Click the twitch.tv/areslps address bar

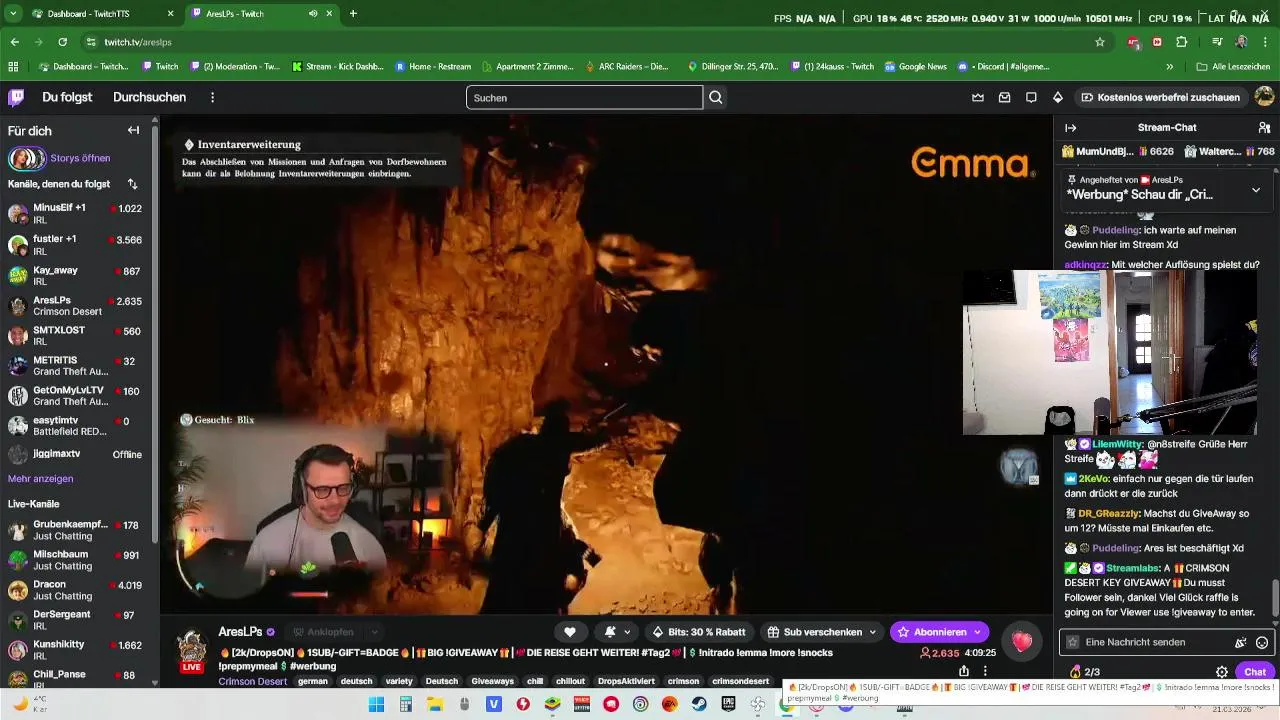(x=590, y=42)
